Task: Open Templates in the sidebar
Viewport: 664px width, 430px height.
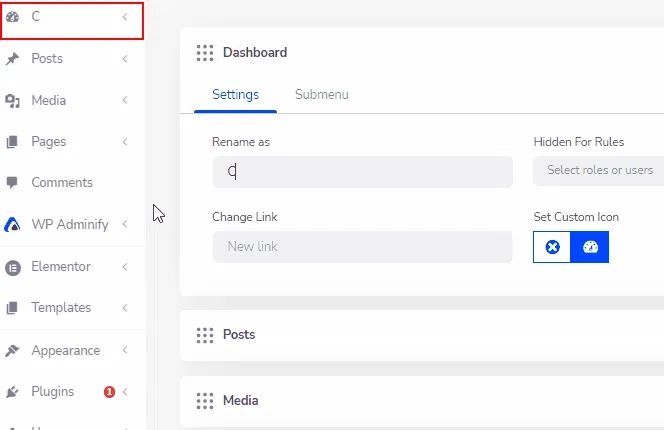Action: 61,308
